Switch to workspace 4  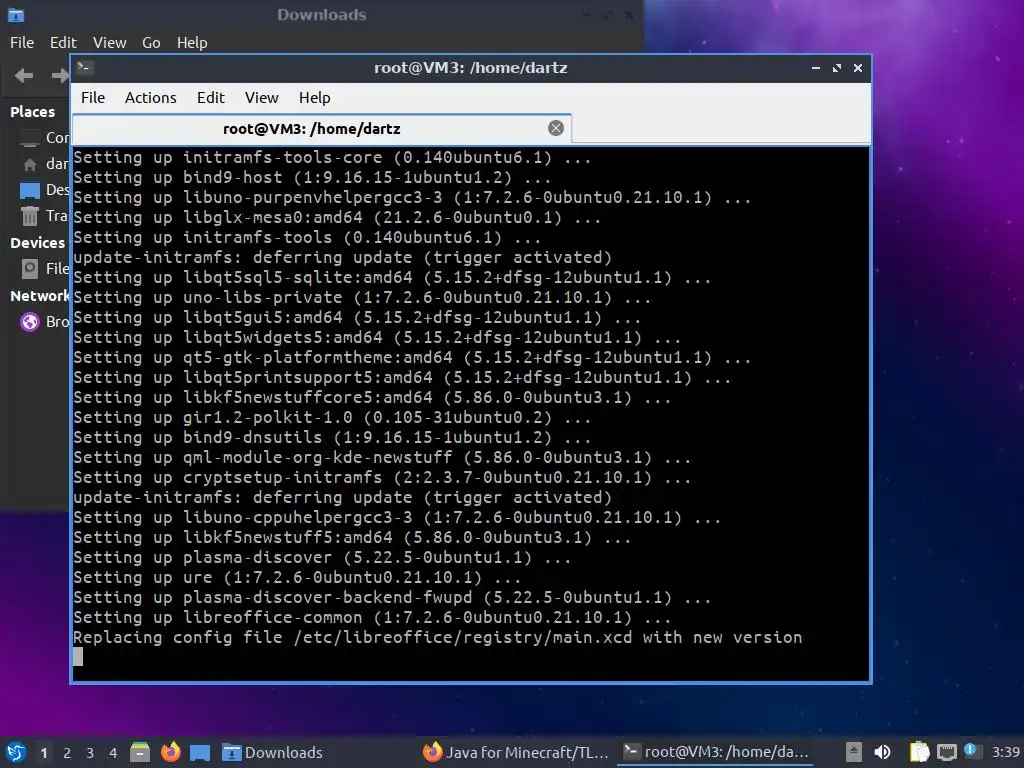113,753
